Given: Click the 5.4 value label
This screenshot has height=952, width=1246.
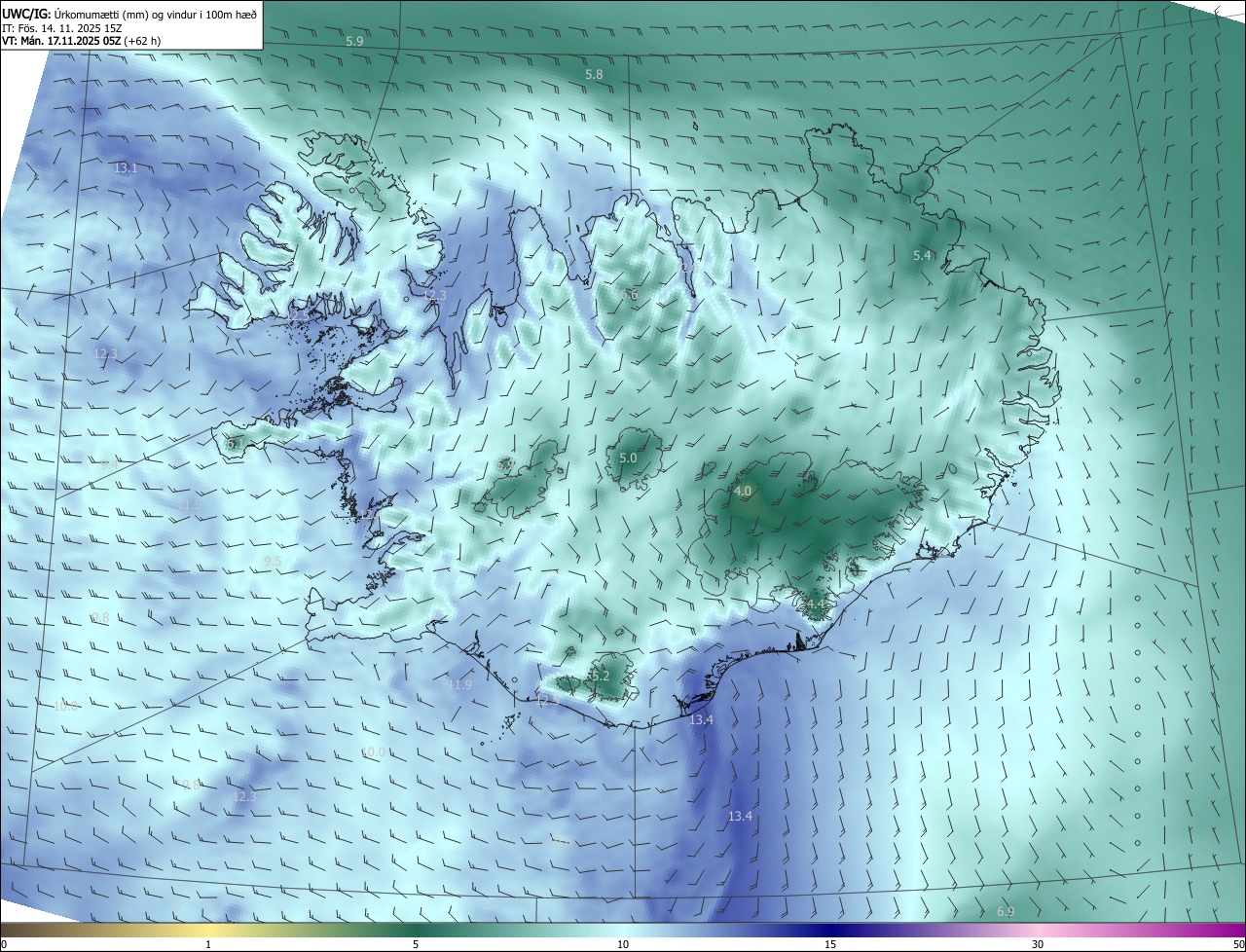Looking at the screenshot, I should tap(922, 255).
